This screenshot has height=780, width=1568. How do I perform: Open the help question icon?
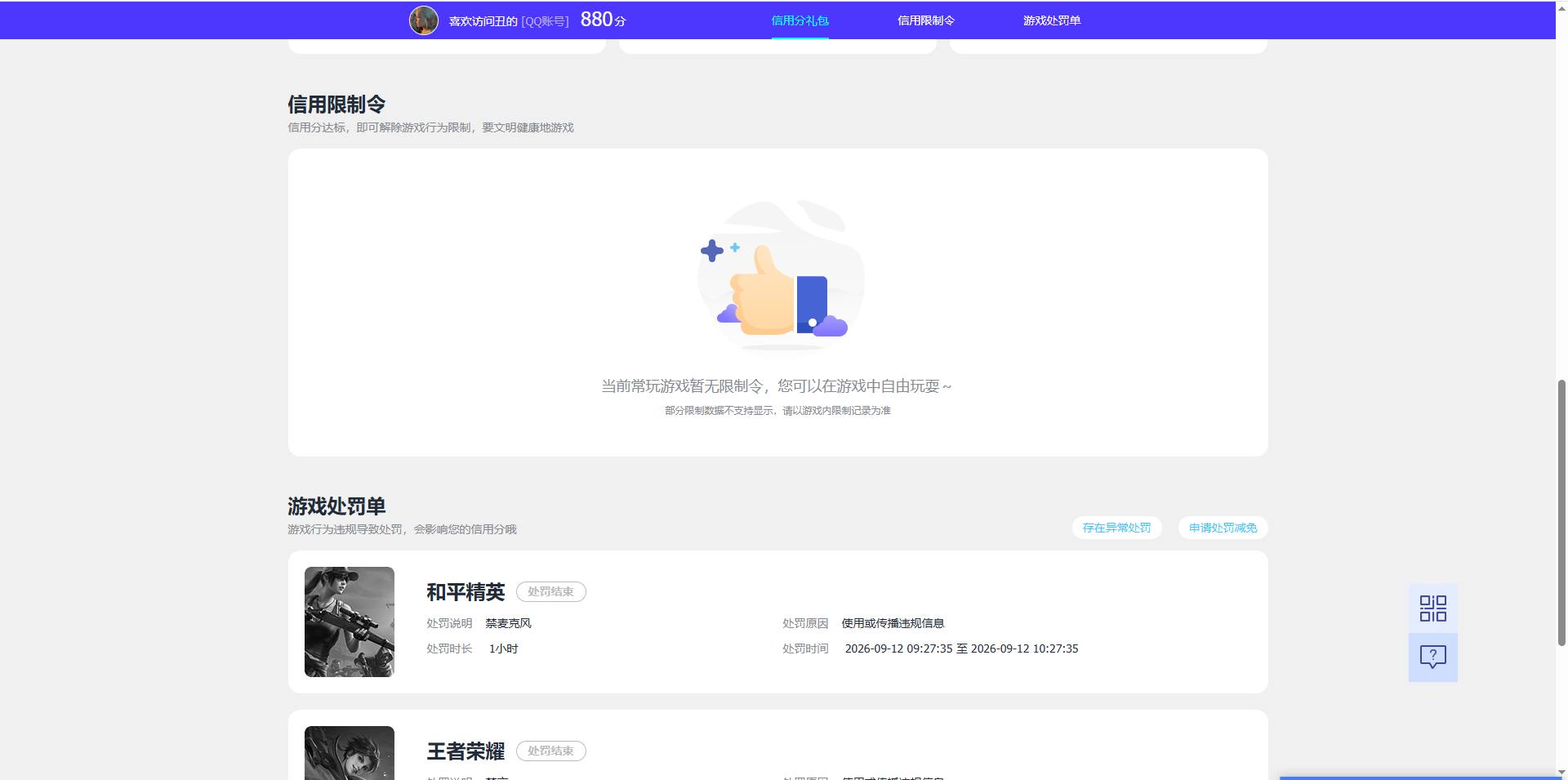pos(1432,657)
